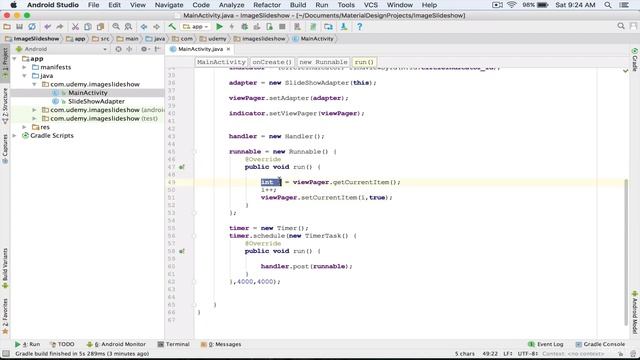Viewport: 640px width, 360px height.
Task: Click the Collapse All icon in Project panel
Action: pyautogui.click(x=129, y=49)
